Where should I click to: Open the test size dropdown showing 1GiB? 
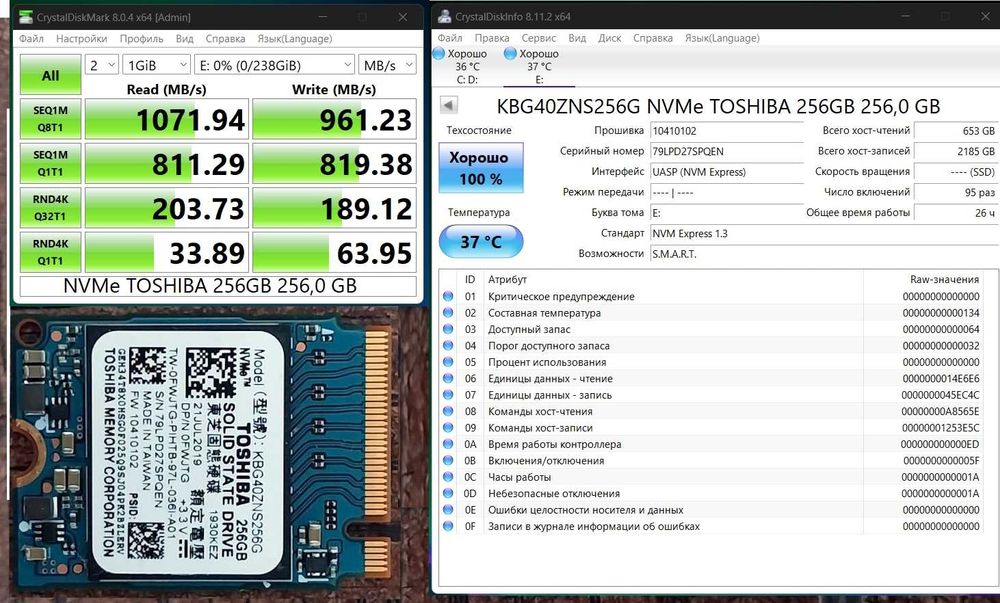pyautogui.click(x=157, y=65)
